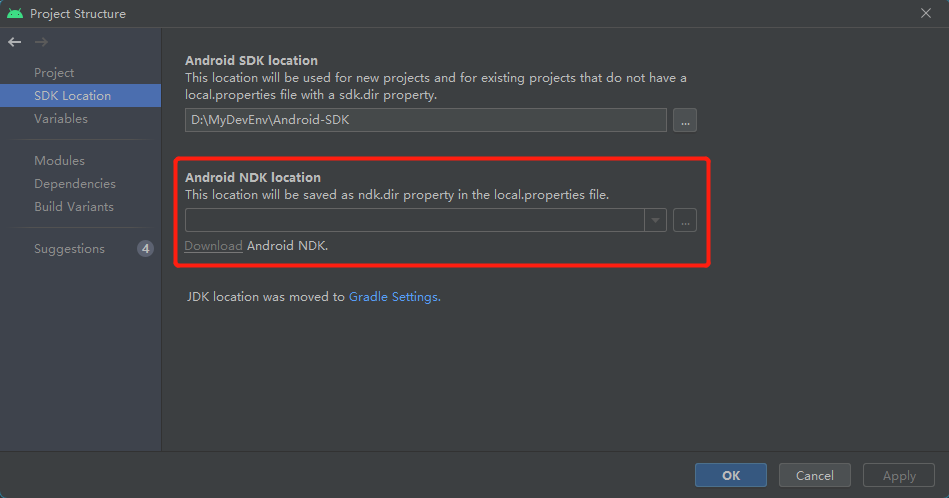Select SDK Location in the sidebar

tap(72, 96)
